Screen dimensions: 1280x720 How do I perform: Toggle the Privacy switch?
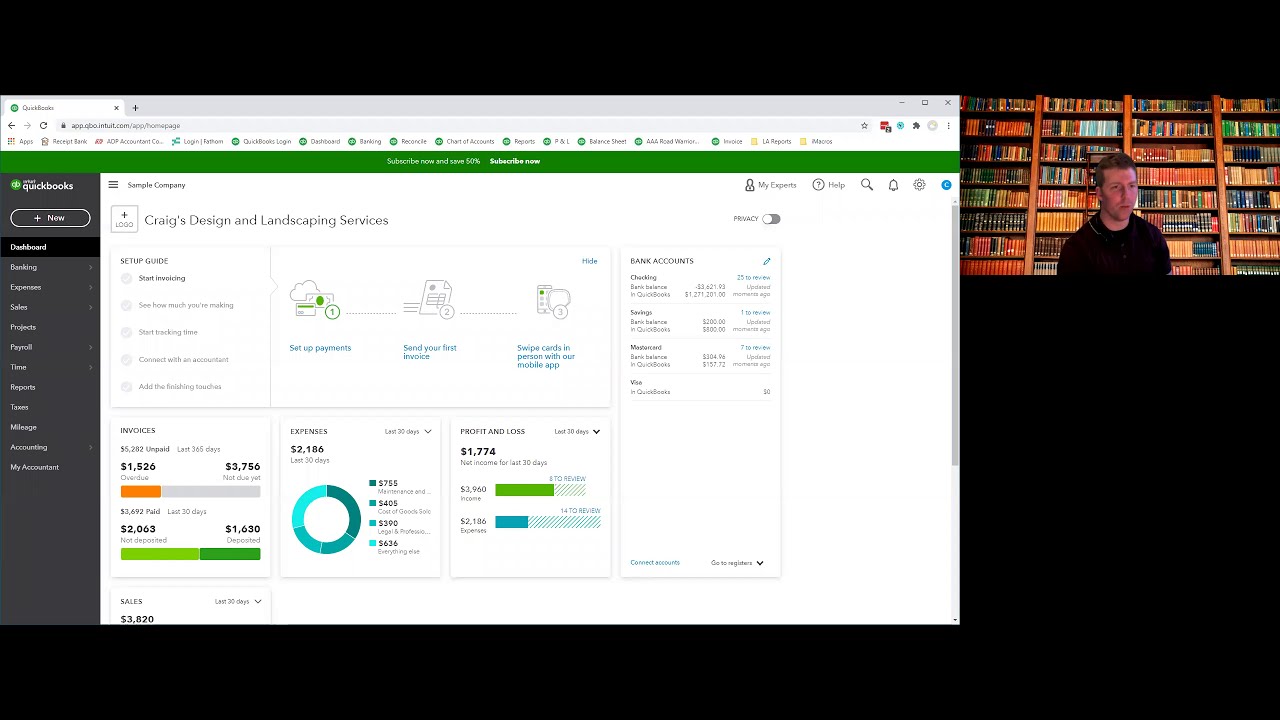770,219
